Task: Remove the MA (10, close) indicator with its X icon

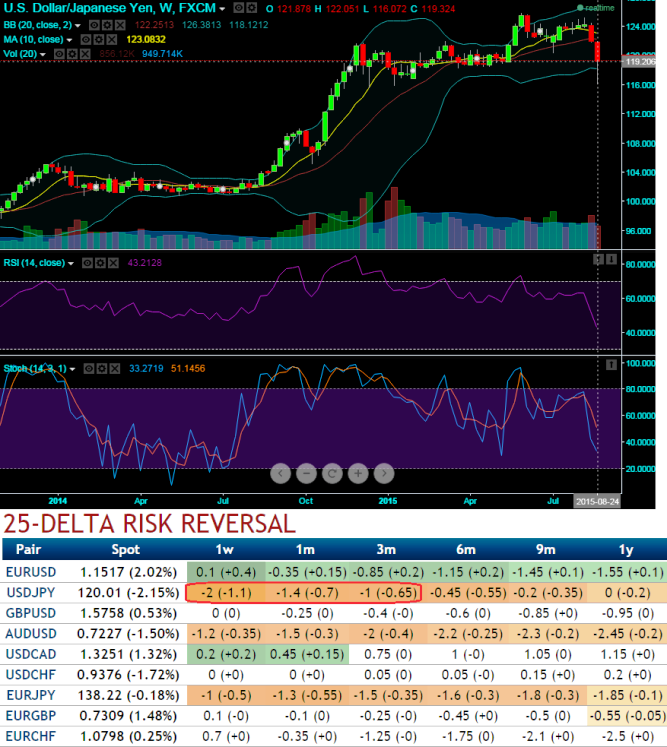Action: pos(111,40)
